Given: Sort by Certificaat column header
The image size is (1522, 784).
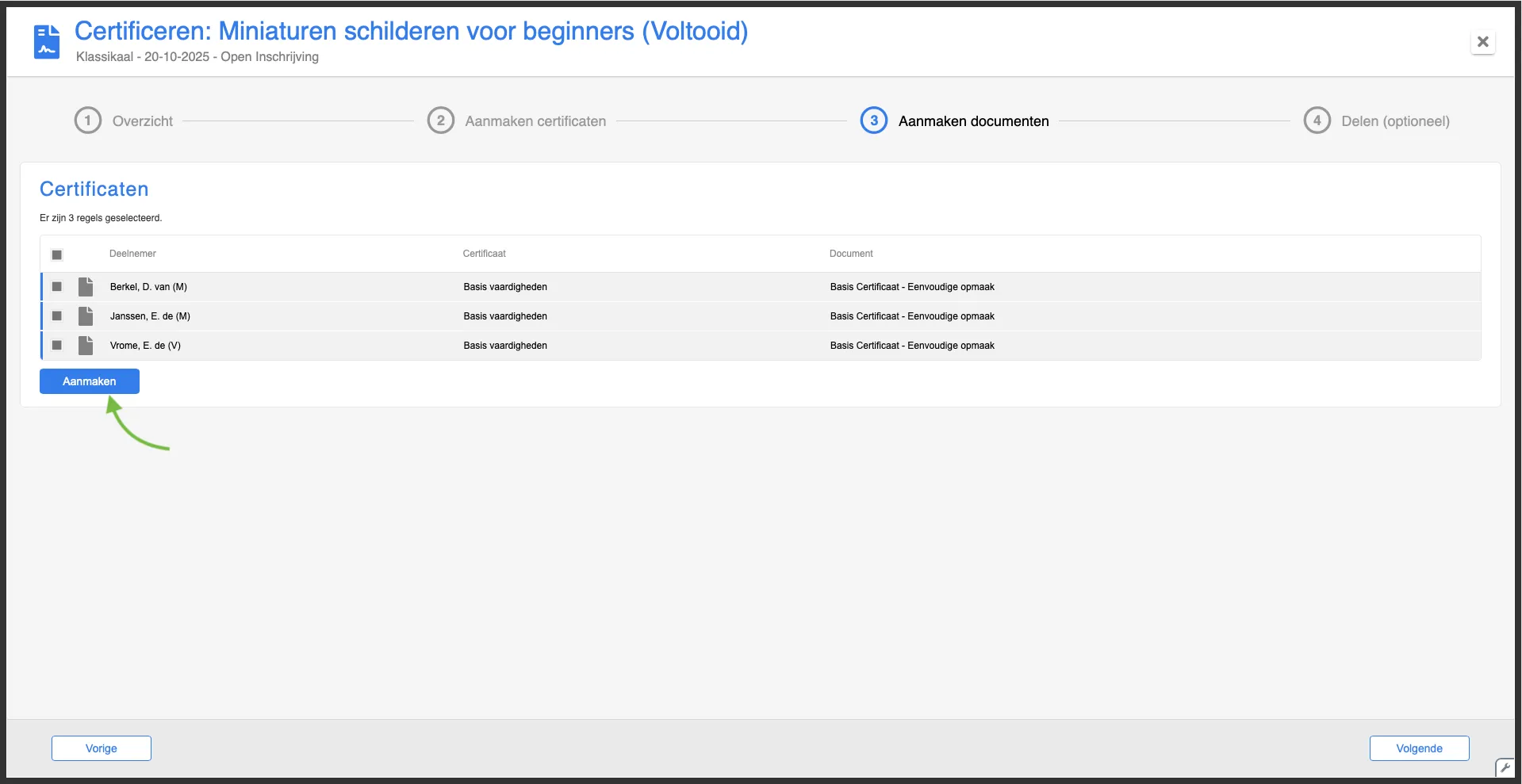Looking at the screenshot, I should coord(484,254).
